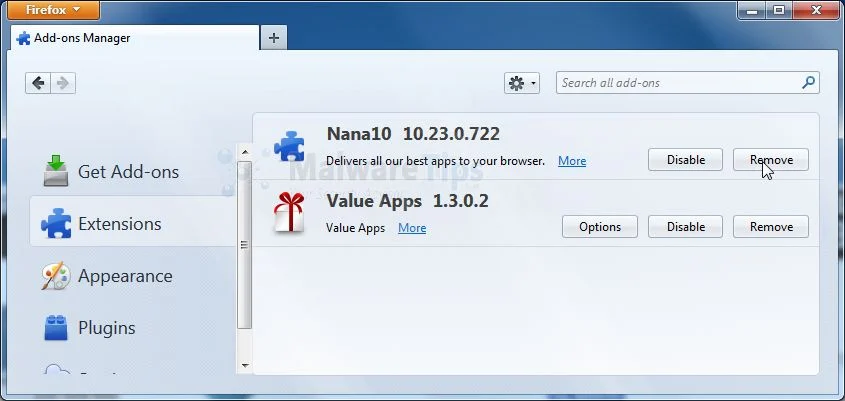This screenshot has height=401, width=845.
Task: Disable the Nana10 extension
Action: click(685, 160)
